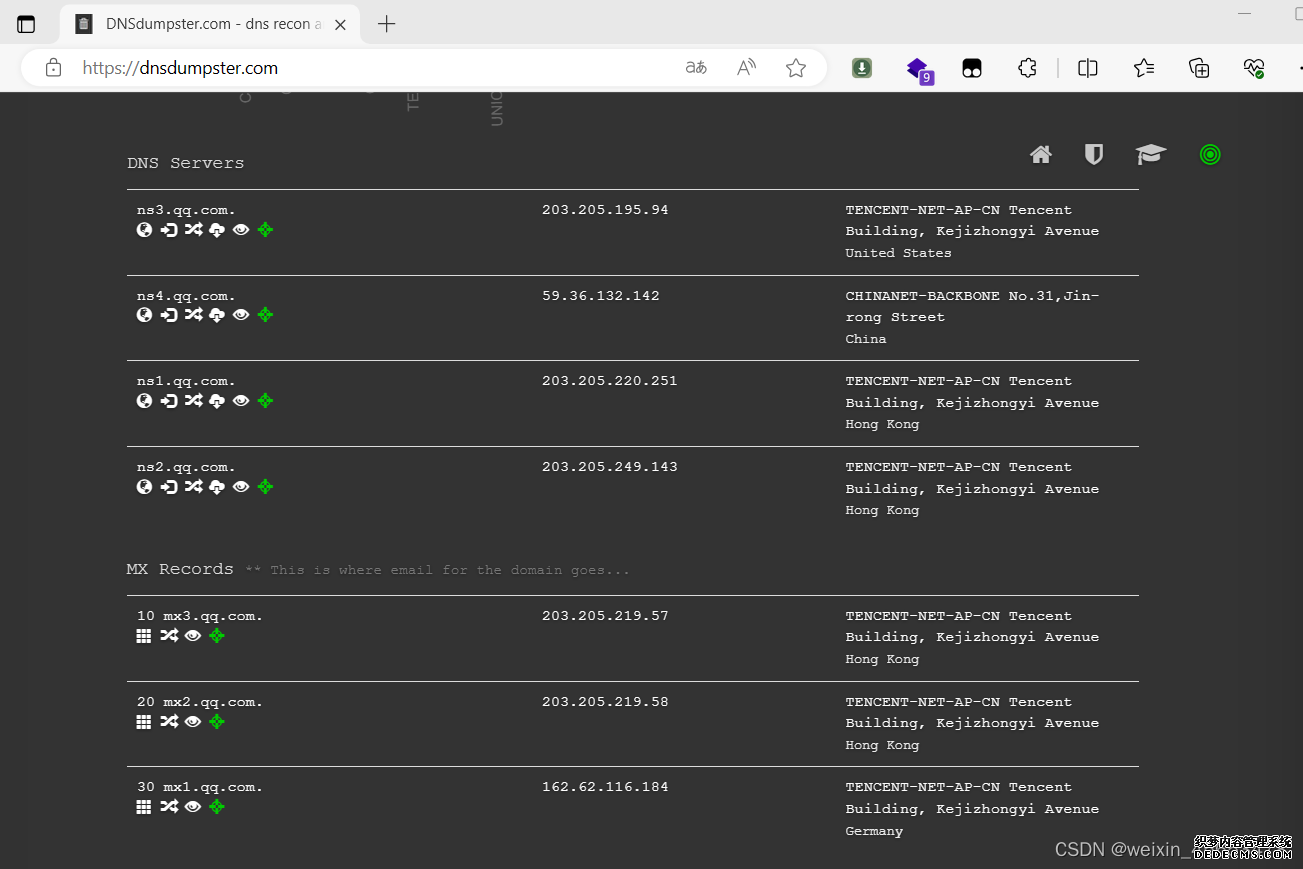Click globe icon under ns3.qq.com
Image resolution: width=1303 pixels, height=869 pixels.
145,230
